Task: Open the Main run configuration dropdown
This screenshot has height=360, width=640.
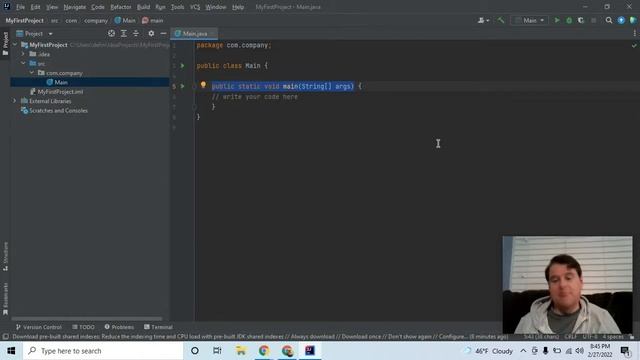Action: click(x=529, y=20)
